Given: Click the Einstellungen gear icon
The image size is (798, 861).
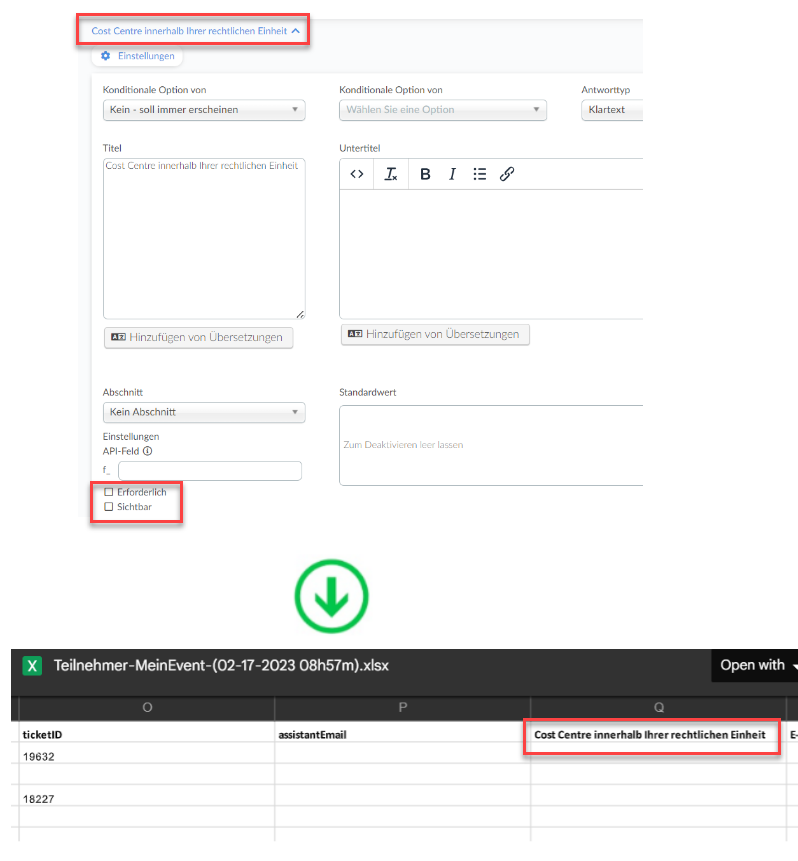Looking at the screenshot, I should coord(105,55).
